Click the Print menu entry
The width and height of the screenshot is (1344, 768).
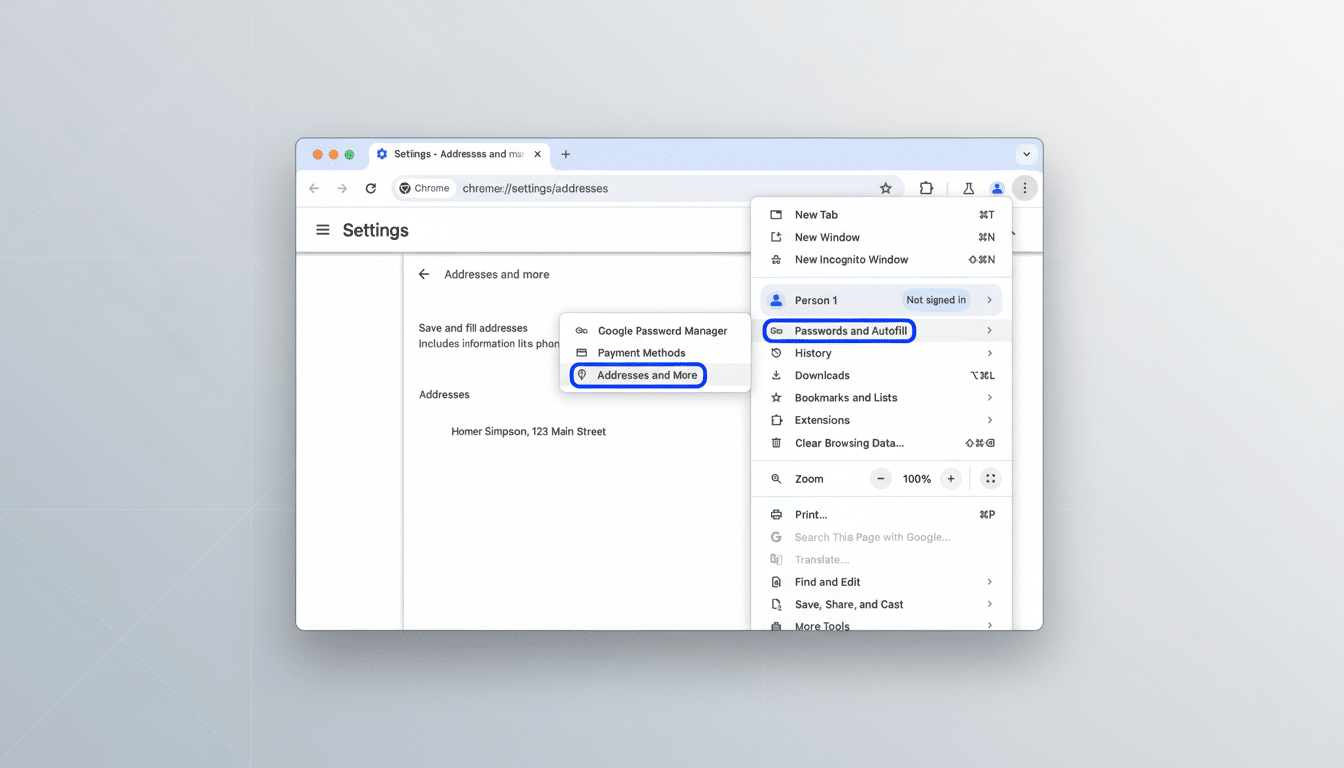[x=810, y=514]
